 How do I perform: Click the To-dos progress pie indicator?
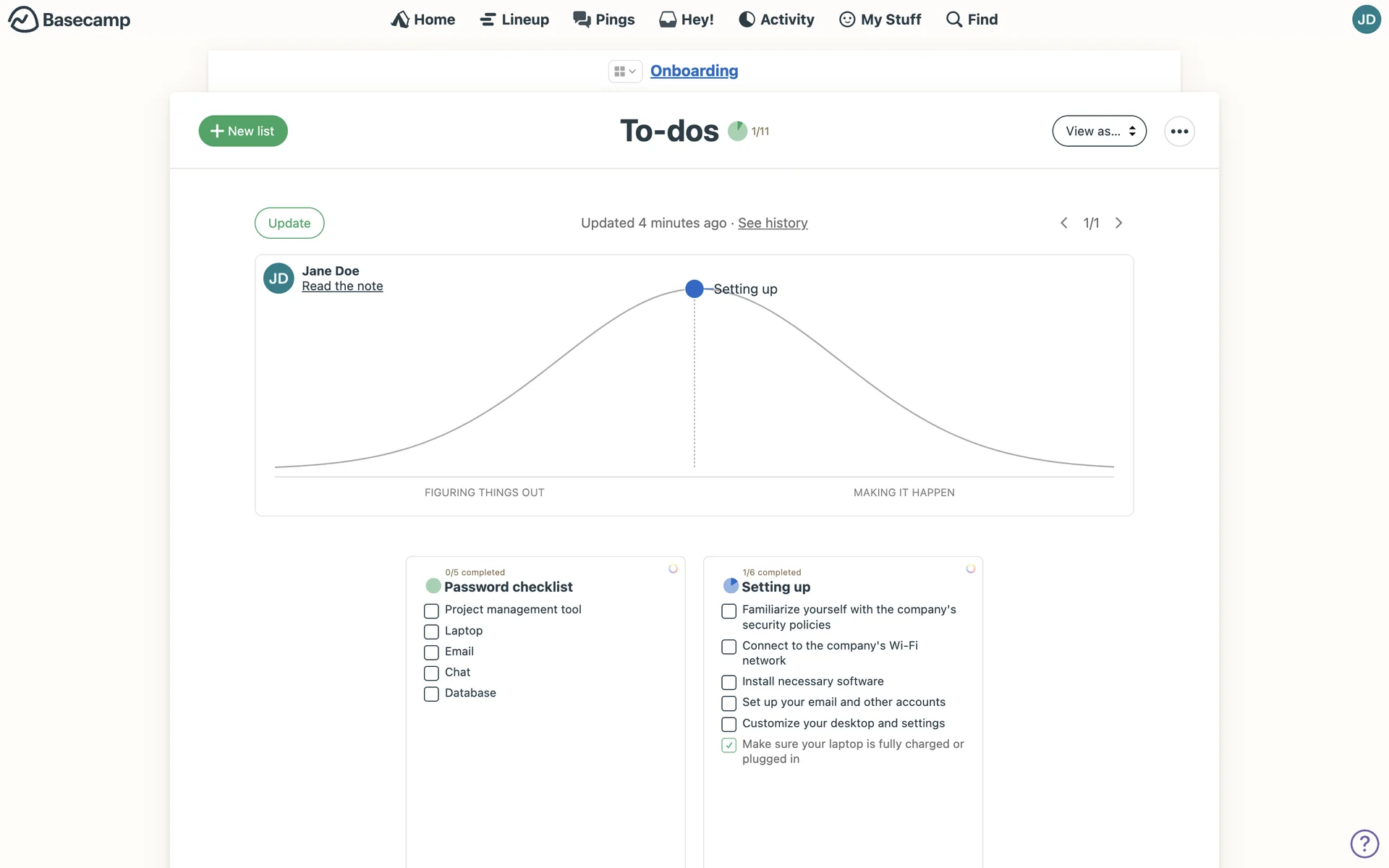737,131
